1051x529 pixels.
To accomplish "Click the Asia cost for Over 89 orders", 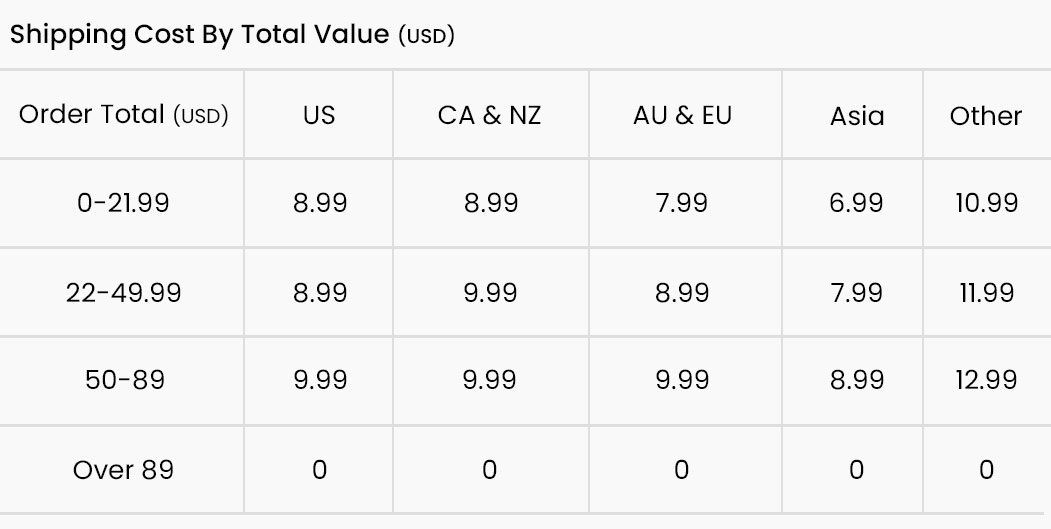I will [x=856, y=470].
